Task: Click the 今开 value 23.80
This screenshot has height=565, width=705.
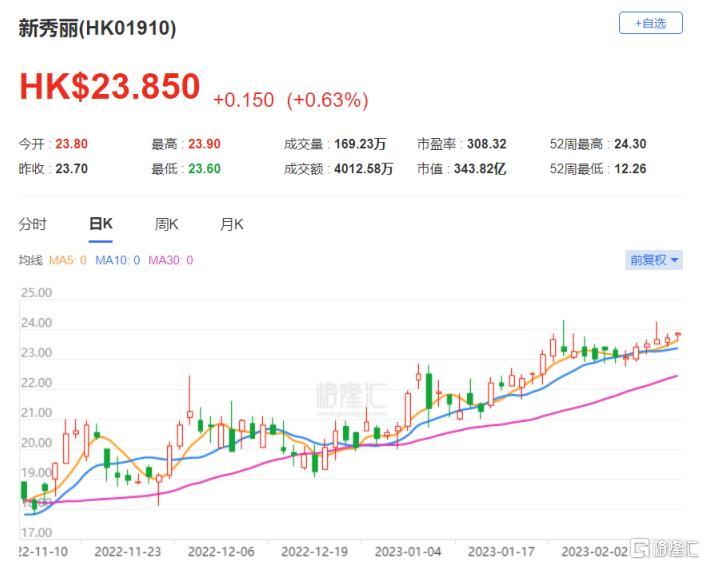Action: tap(71, 144)
